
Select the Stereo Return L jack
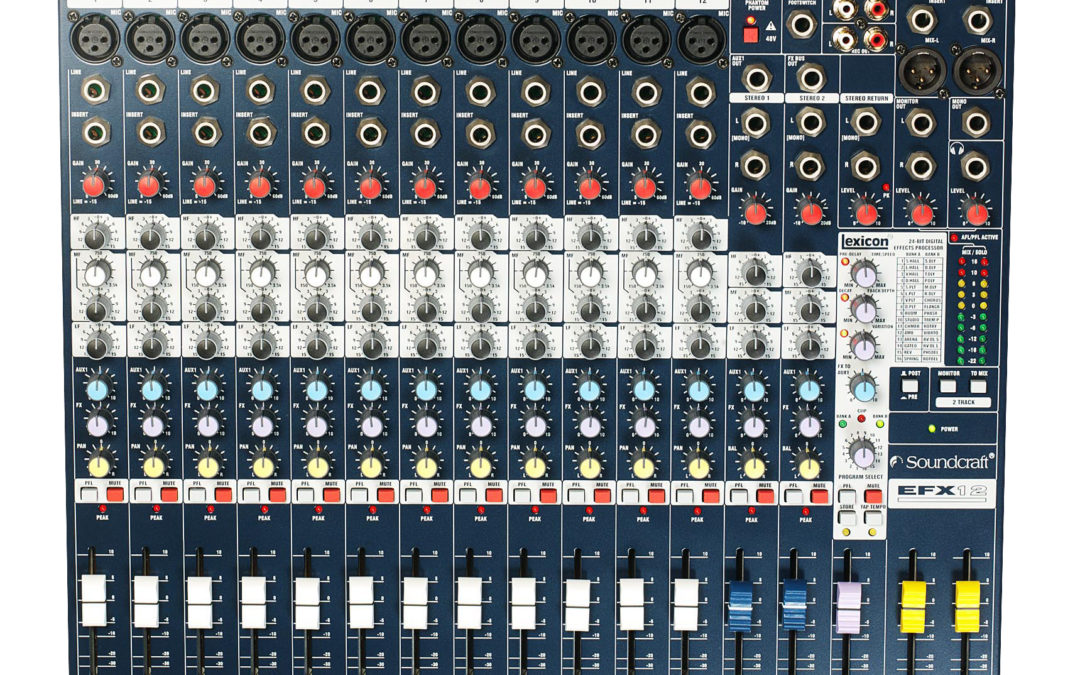coord(865,123)
